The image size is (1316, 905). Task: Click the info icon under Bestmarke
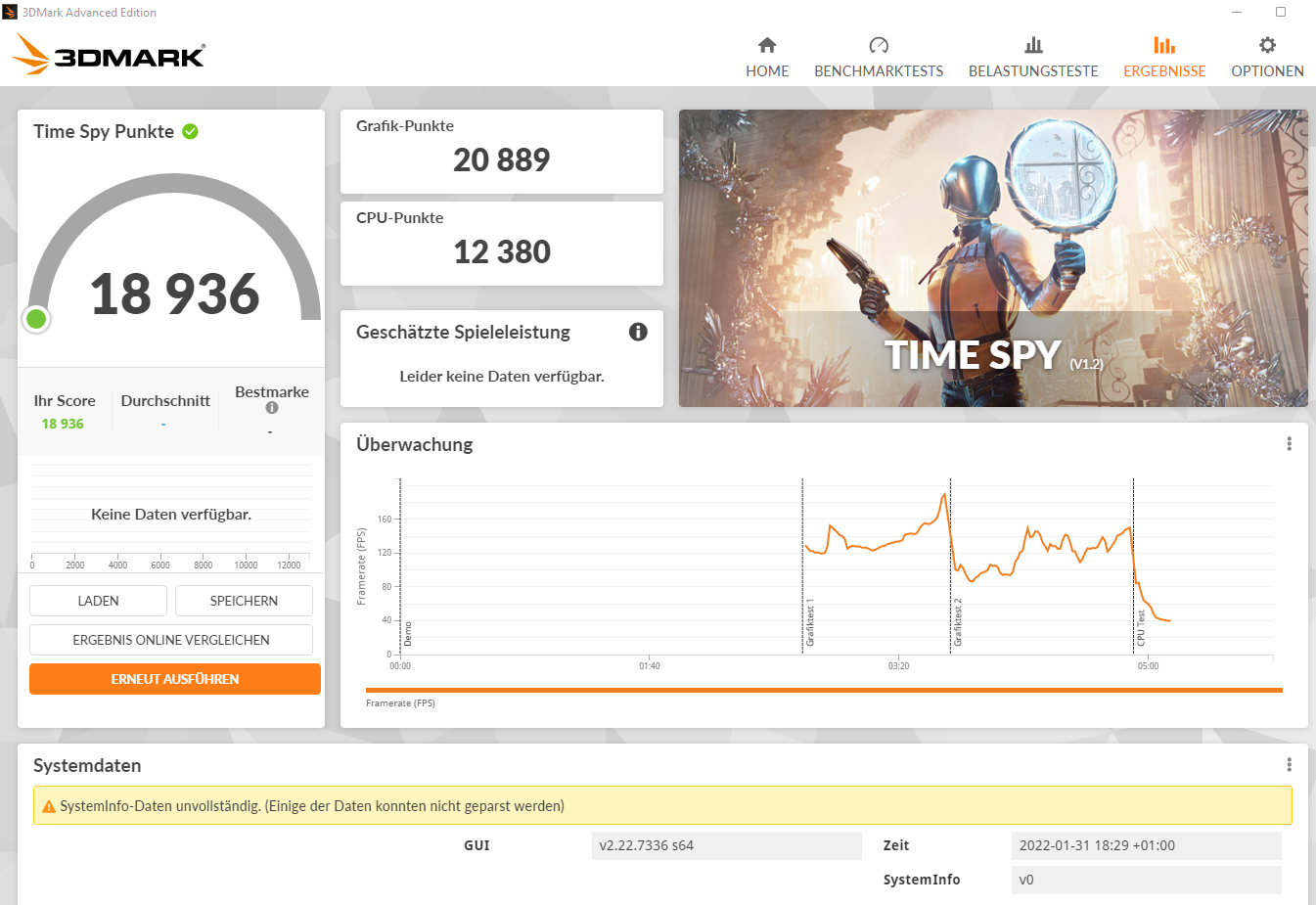[272, 408]
